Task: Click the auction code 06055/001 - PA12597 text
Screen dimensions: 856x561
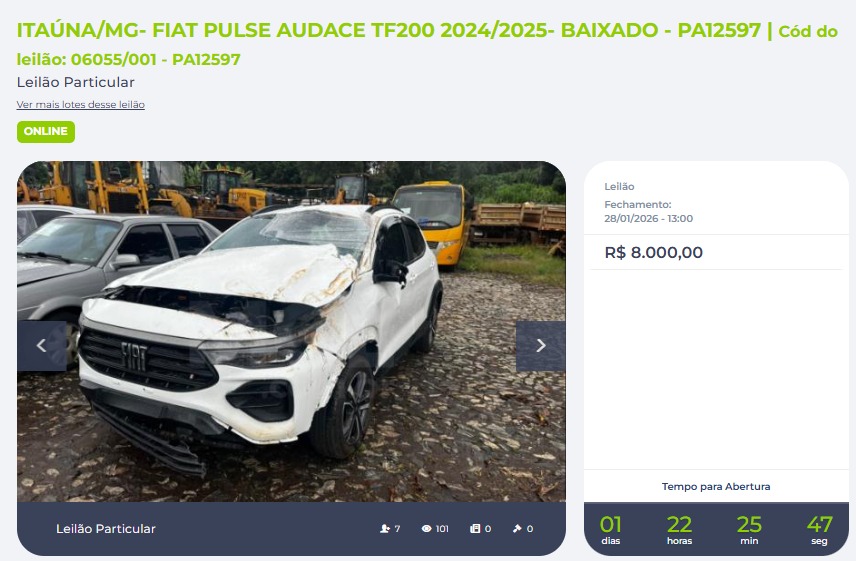Action: coord(156,59)
